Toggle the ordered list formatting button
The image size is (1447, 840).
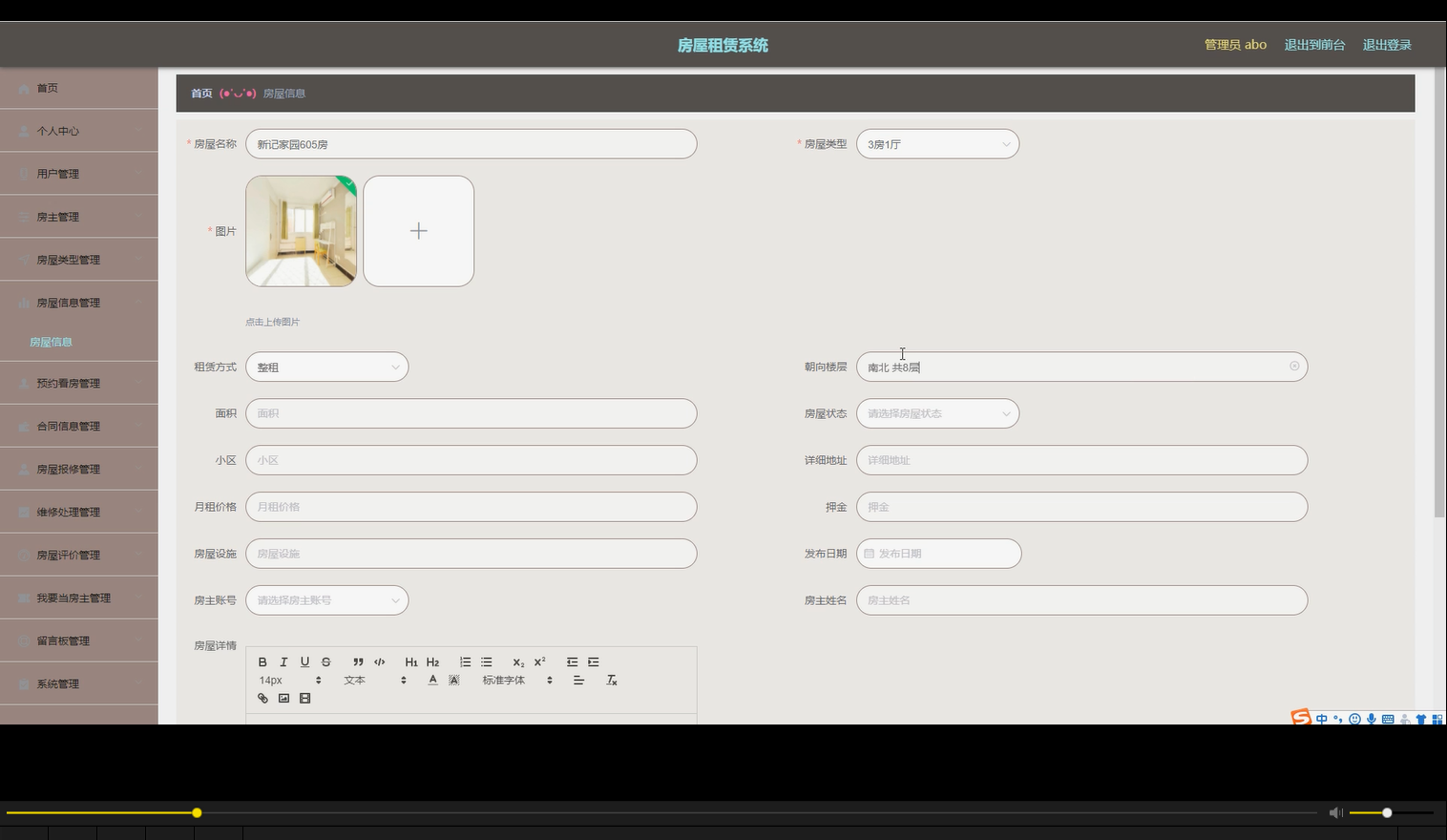tap(466, 661)
